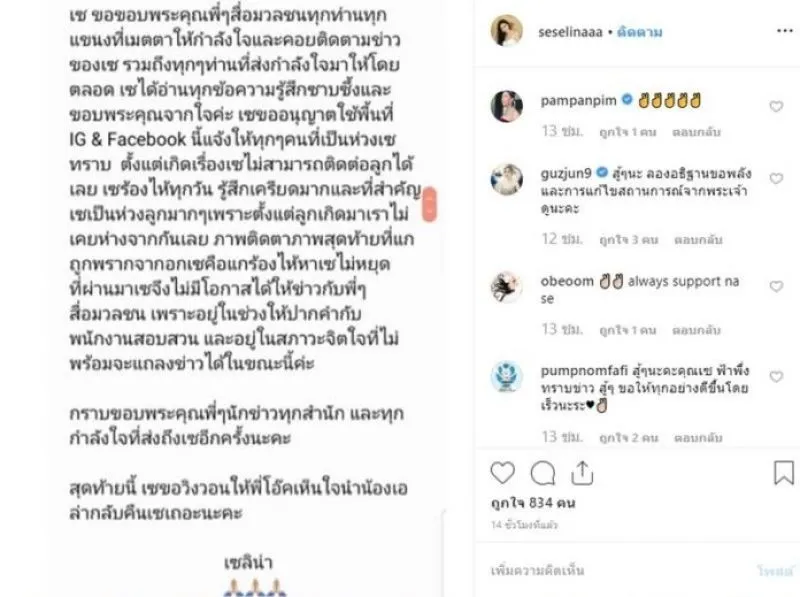Image resolution: width=800 pixels, height=597 pixels.
Task: Reply to pampanpim's comment
Action: (x=696, y=132)
